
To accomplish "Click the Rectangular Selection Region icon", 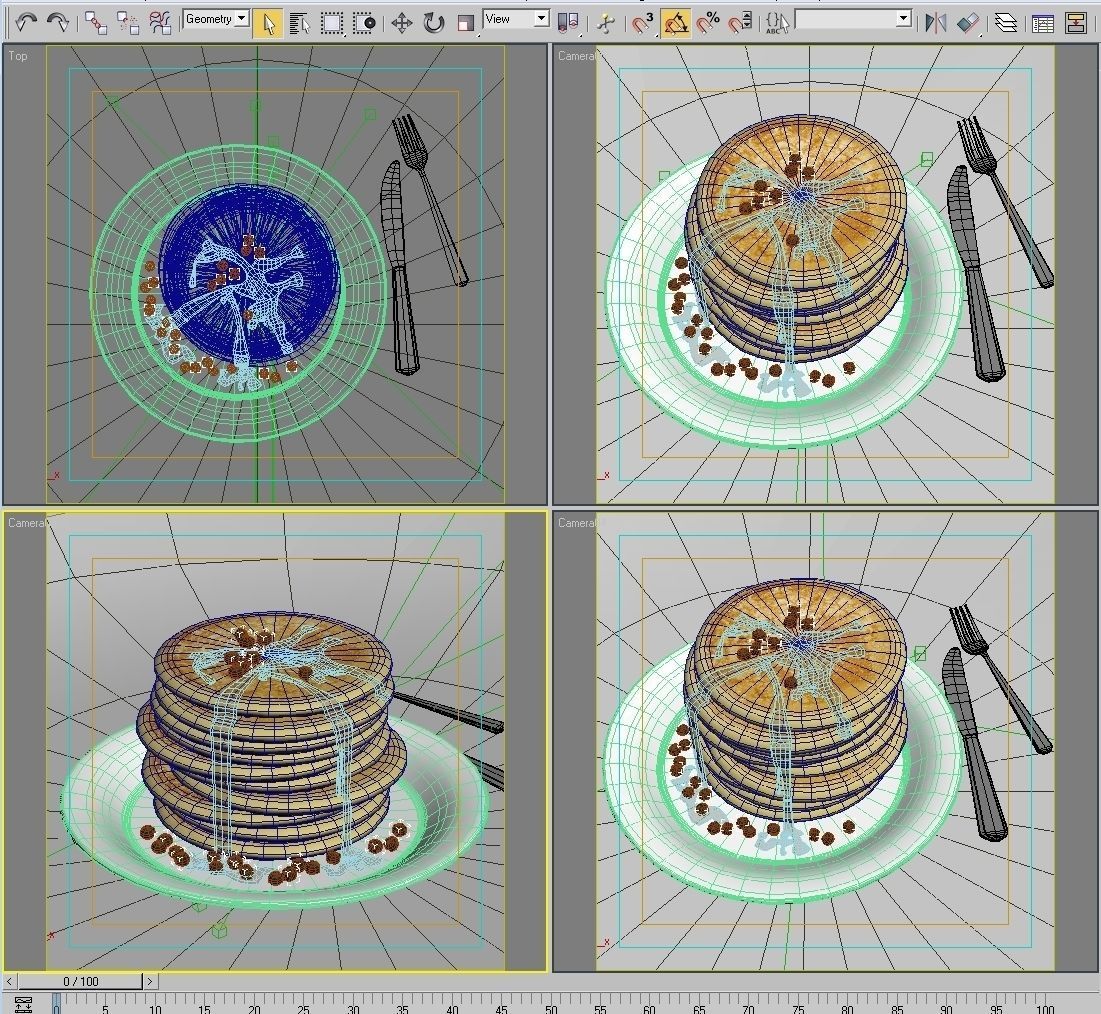I will (x=331, y=24).
